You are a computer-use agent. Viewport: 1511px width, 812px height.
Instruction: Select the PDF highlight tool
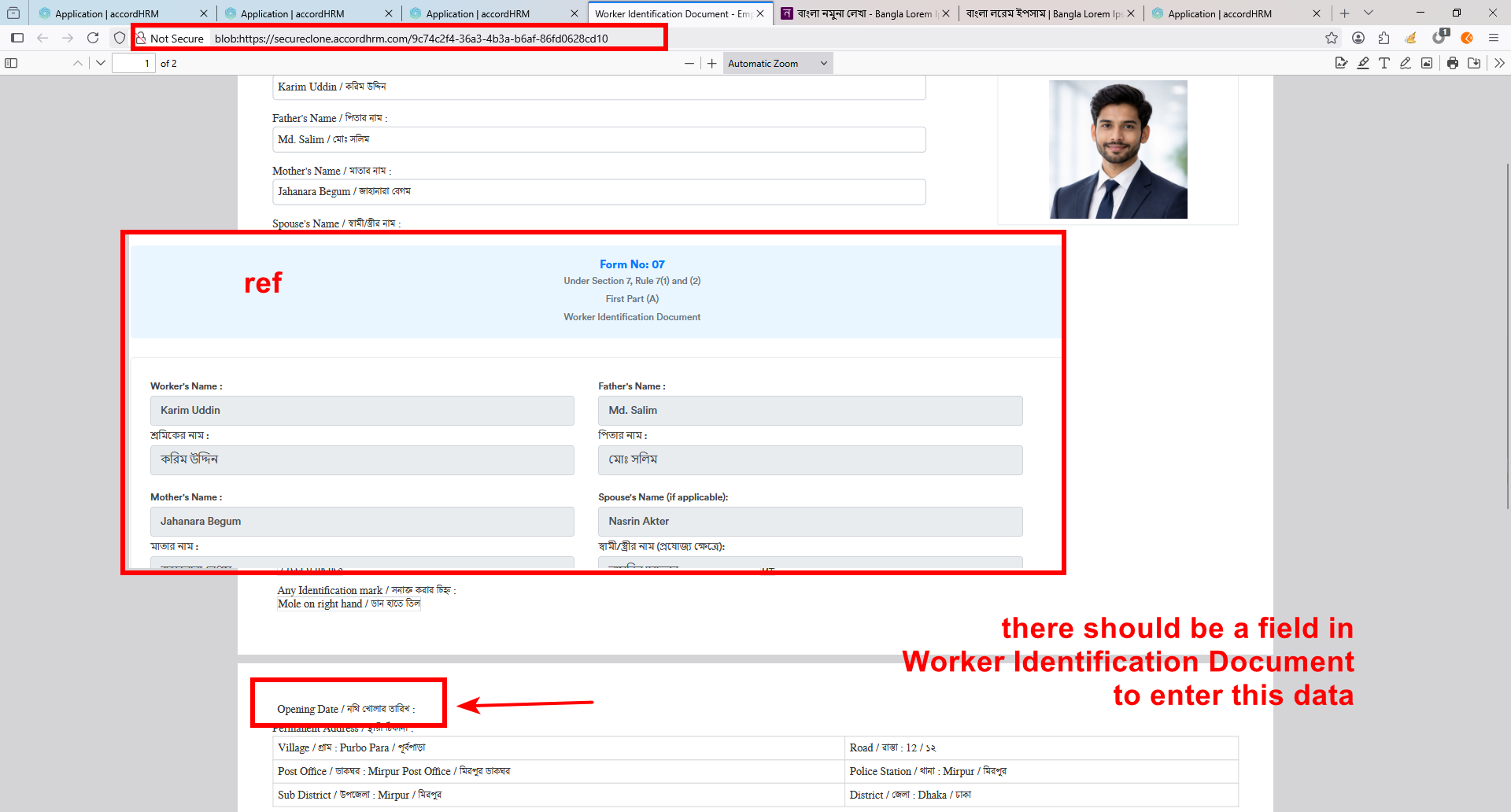click(1363, 63)
